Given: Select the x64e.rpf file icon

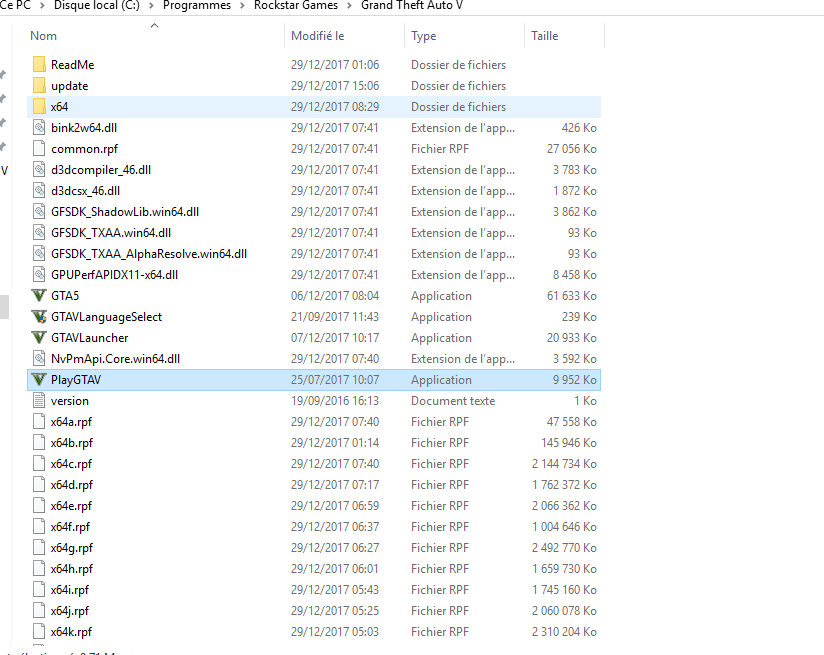Looking at the screenshot, I should point(39,506).
